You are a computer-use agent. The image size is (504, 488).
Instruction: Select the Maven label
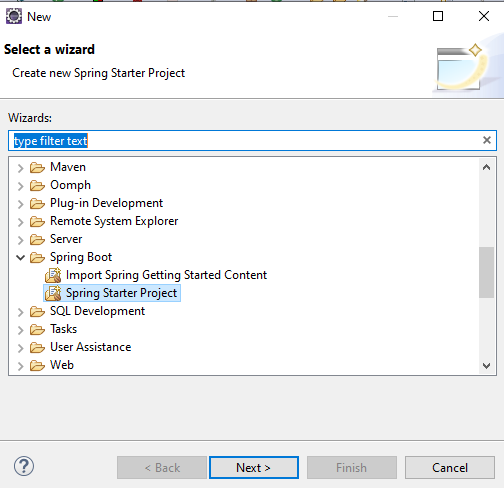point(68,167)
